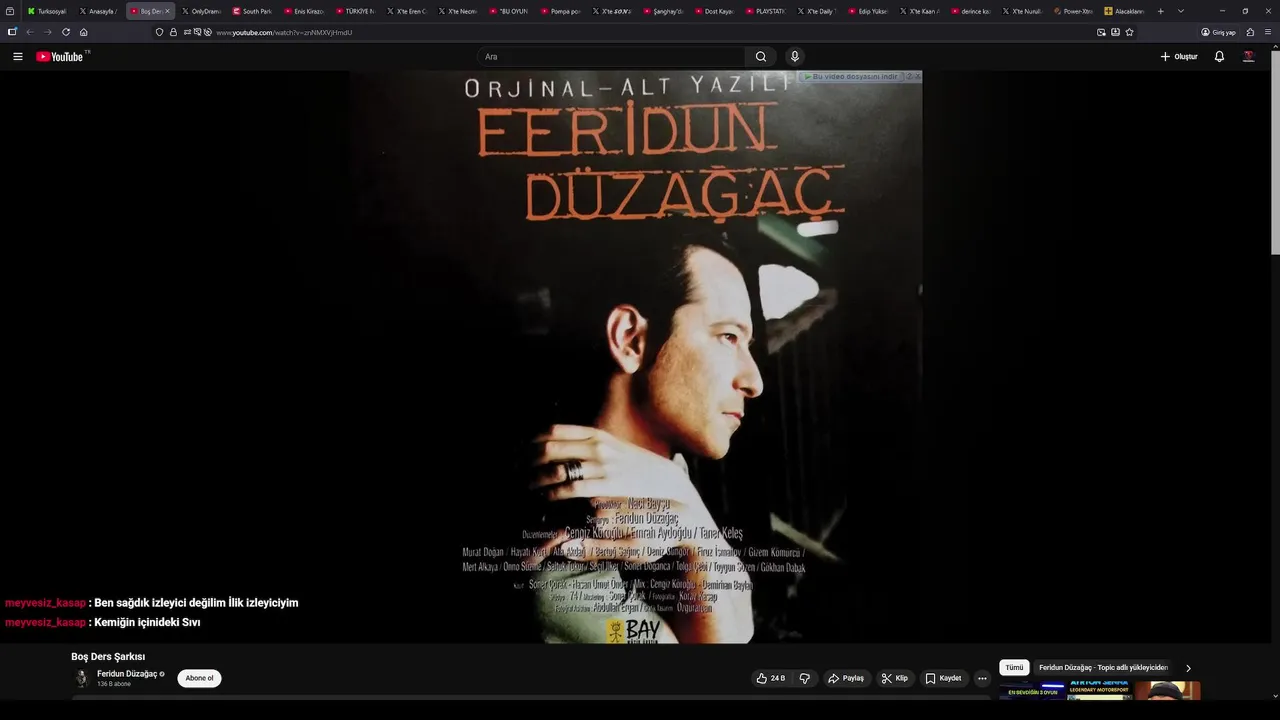Screen dimensions: 1280x720
Task: Go forward with the browser forward arrow
Action: [x=47, y=32]
